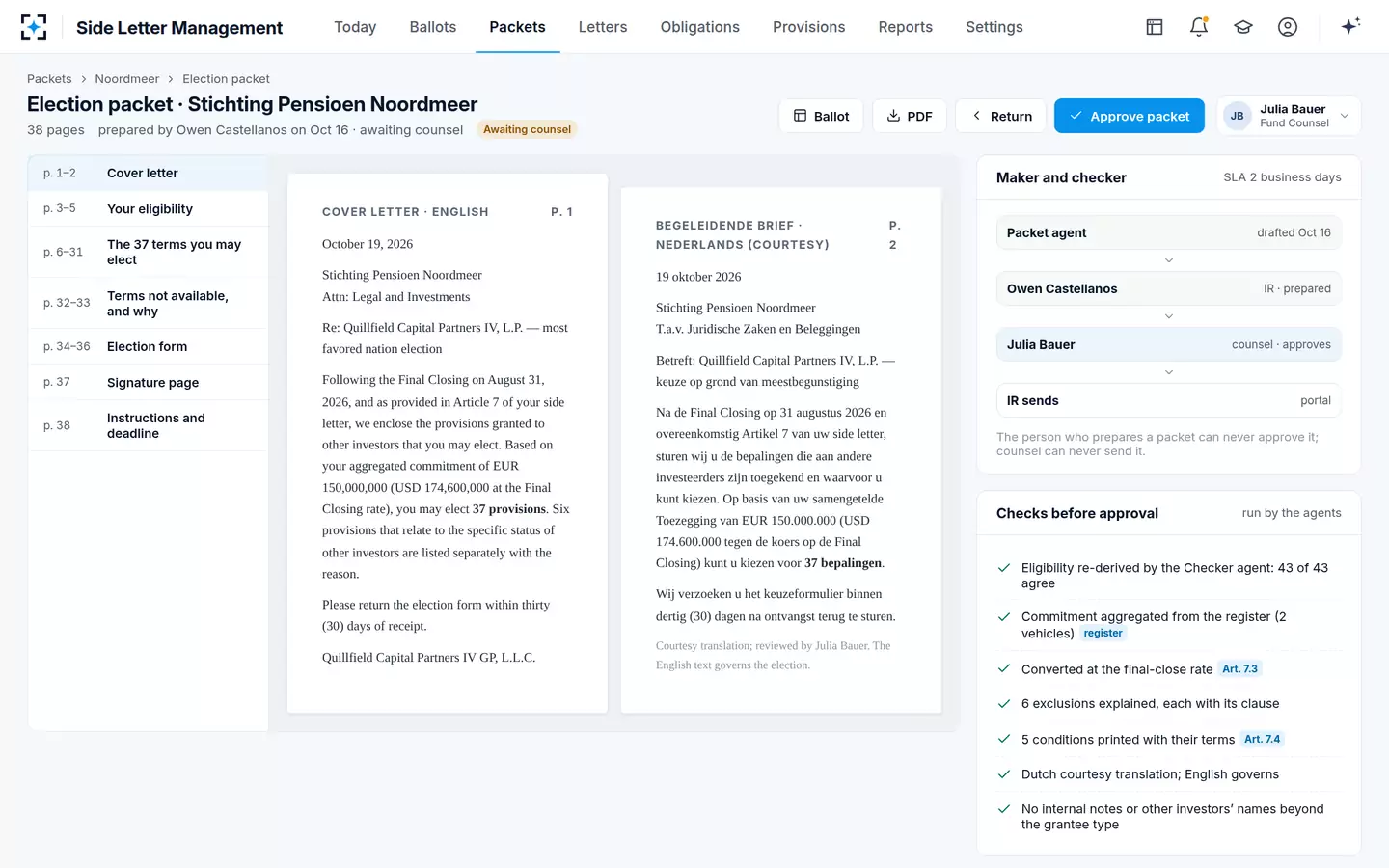Click the app logo icon
The image size is (1389, 868).
tap(34, 27)
